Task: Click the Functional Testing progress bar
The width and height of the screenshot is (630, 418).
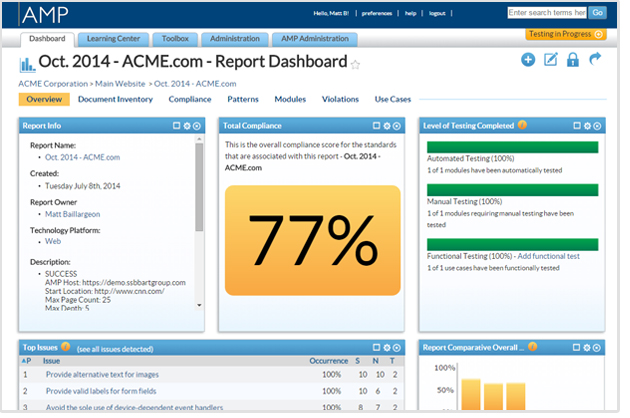Action: coord(512,244)
